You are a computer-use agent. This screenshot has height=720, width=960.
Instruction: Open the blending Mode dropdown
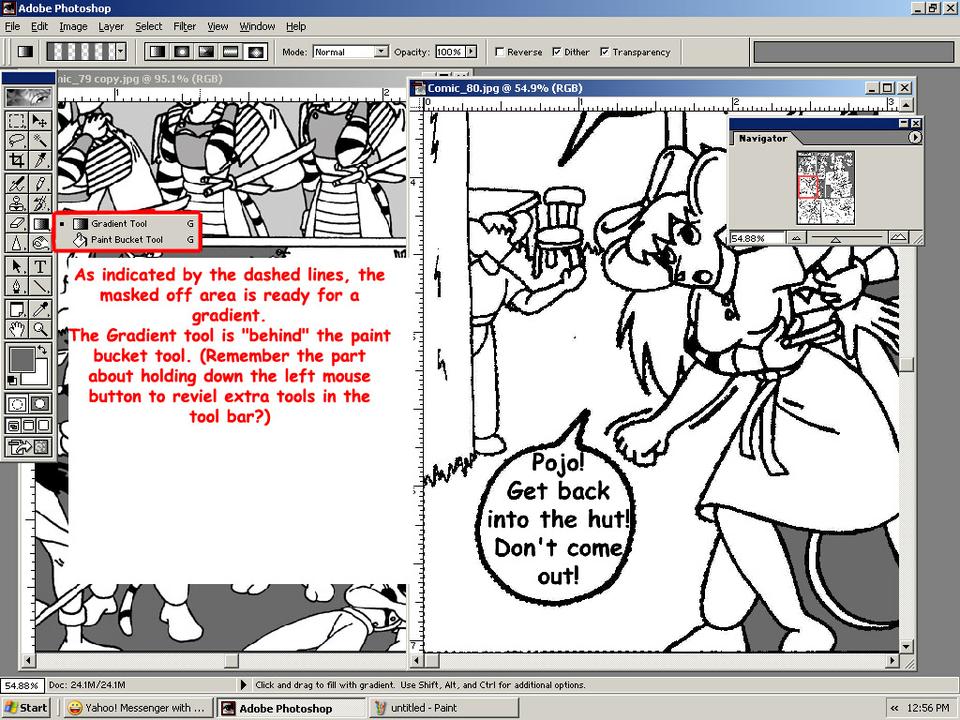pos(381,51)
